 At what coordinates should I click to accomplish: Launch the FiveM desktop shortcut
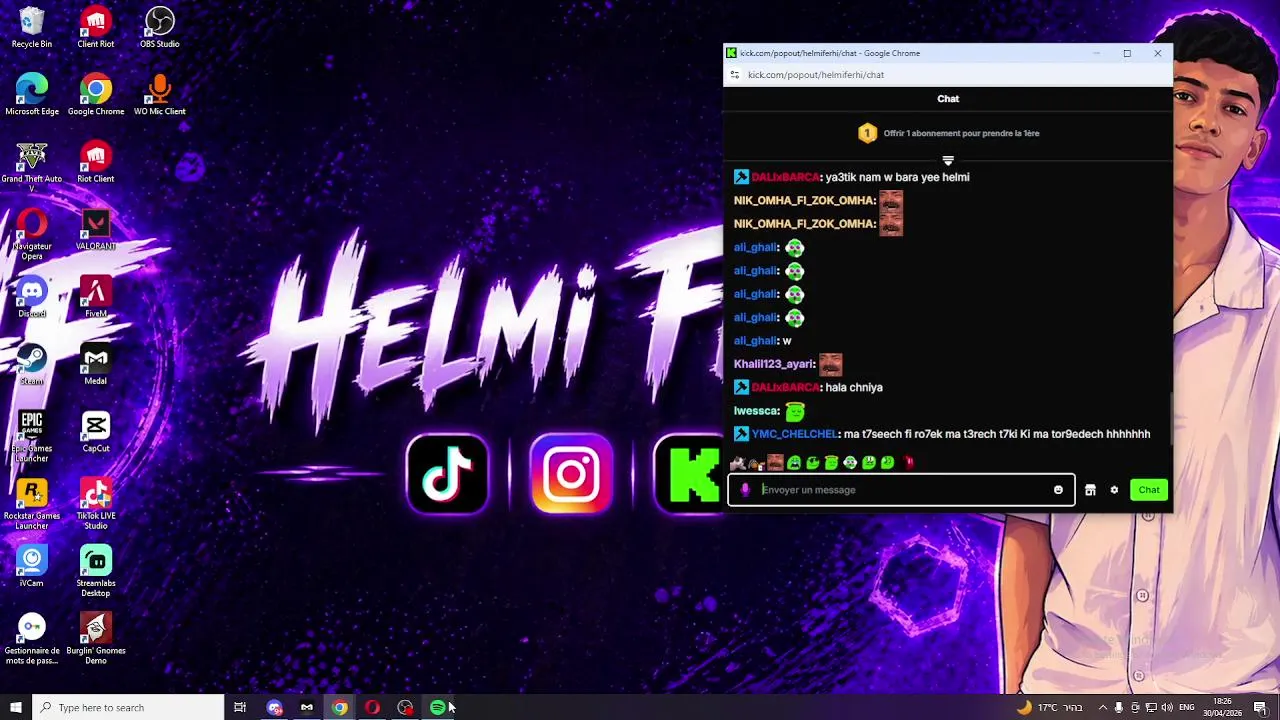click(x=96, y=298)
